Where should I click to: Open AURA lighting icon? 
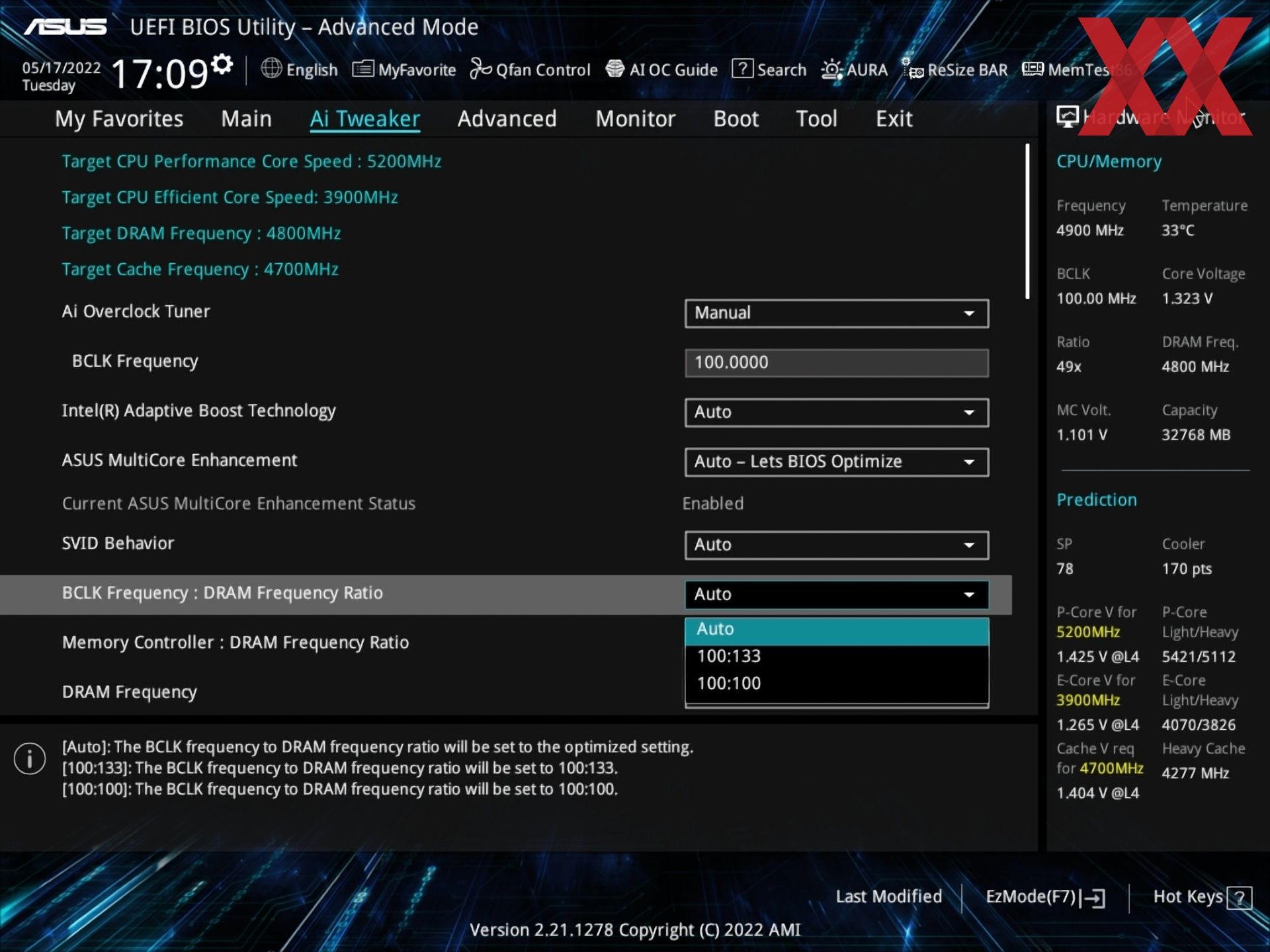[831, 69]
